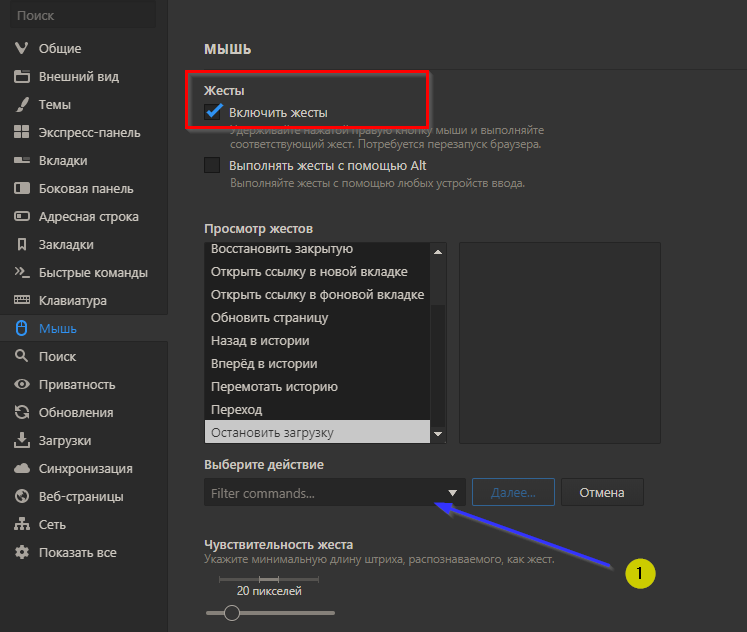Click the blue Мышь mouse icon

[x=21, y=328]
